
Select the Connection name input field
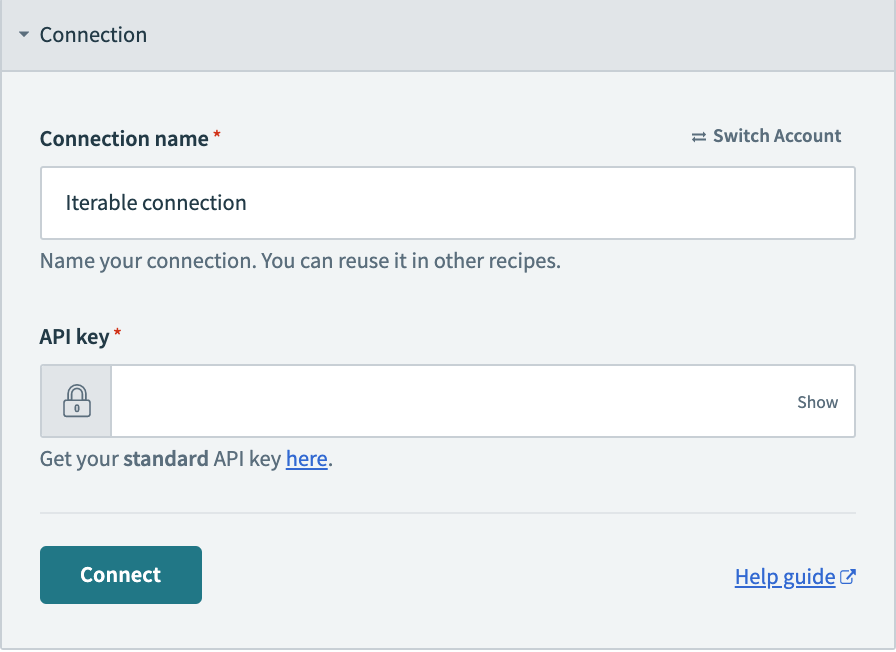tap(447, 202)
